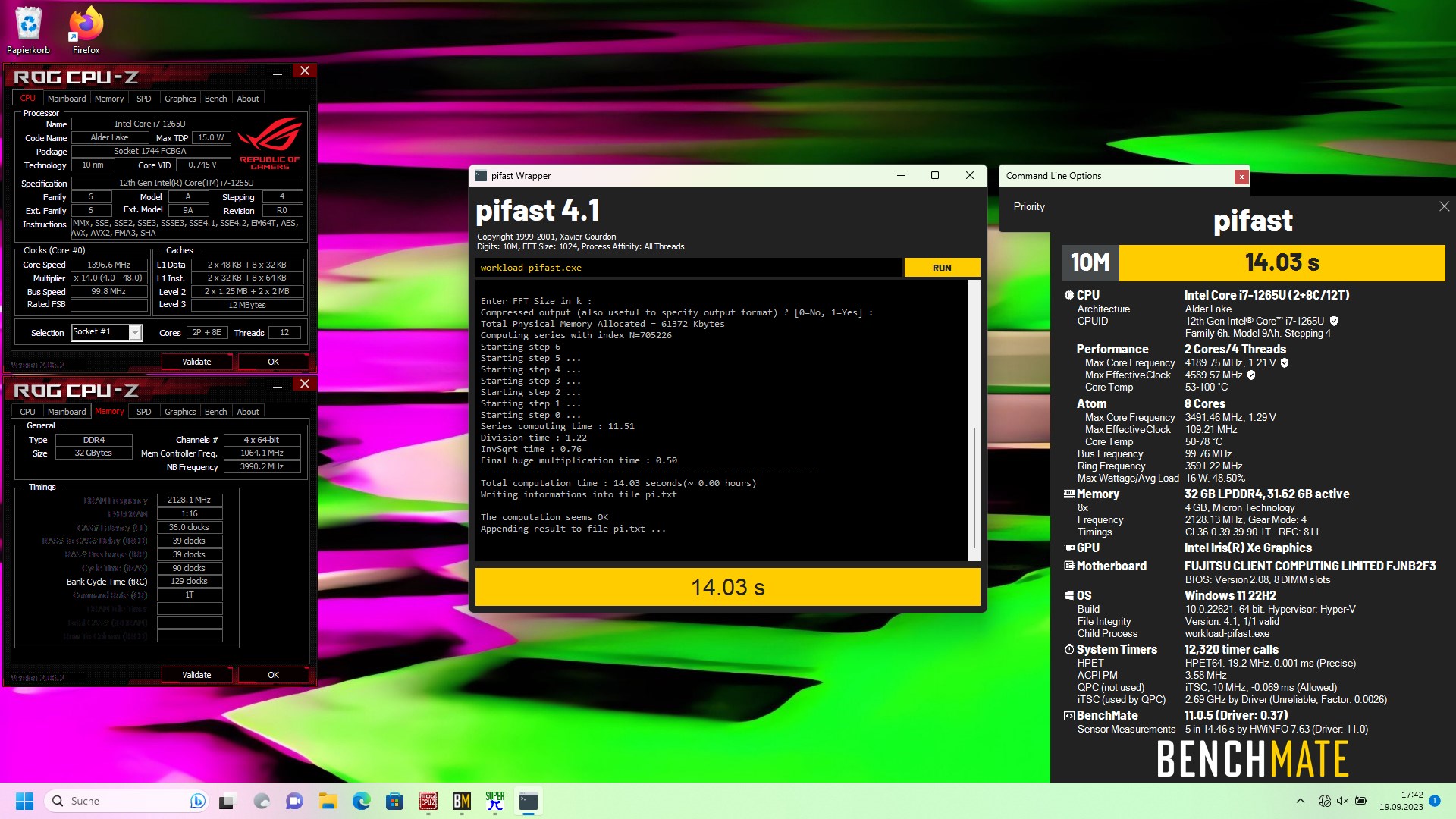The width and height of the screenshot is (1456, 819).
Task: Click the System Timers stopwatch icon
Action: pyautogui.click(x=1069, y=650)
